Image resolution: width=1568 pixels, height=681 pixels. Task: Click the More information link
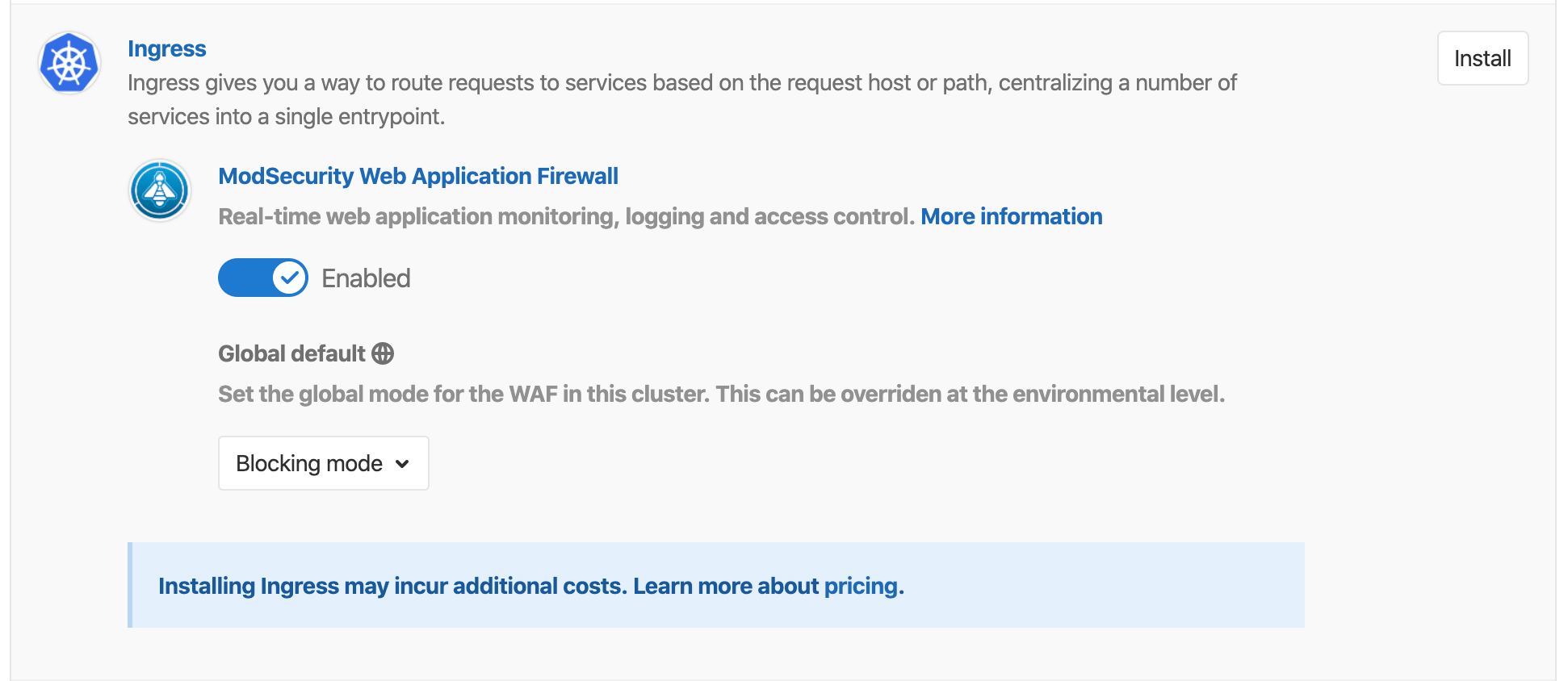tap(1010, 216)
